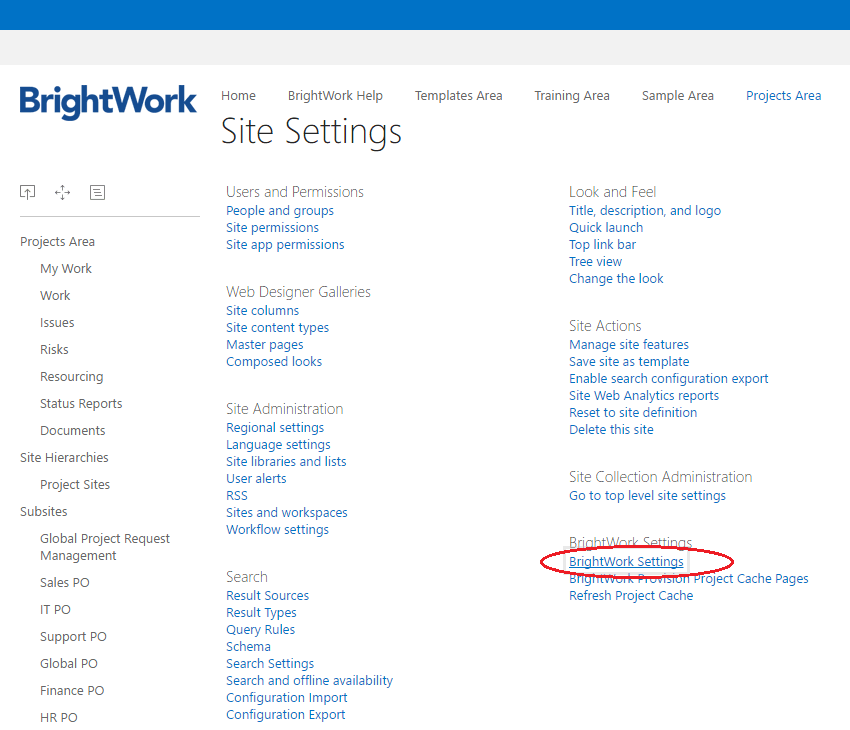Open Result Sources
The height and width of the screenshot is (730, 850).
coord(267,596)
